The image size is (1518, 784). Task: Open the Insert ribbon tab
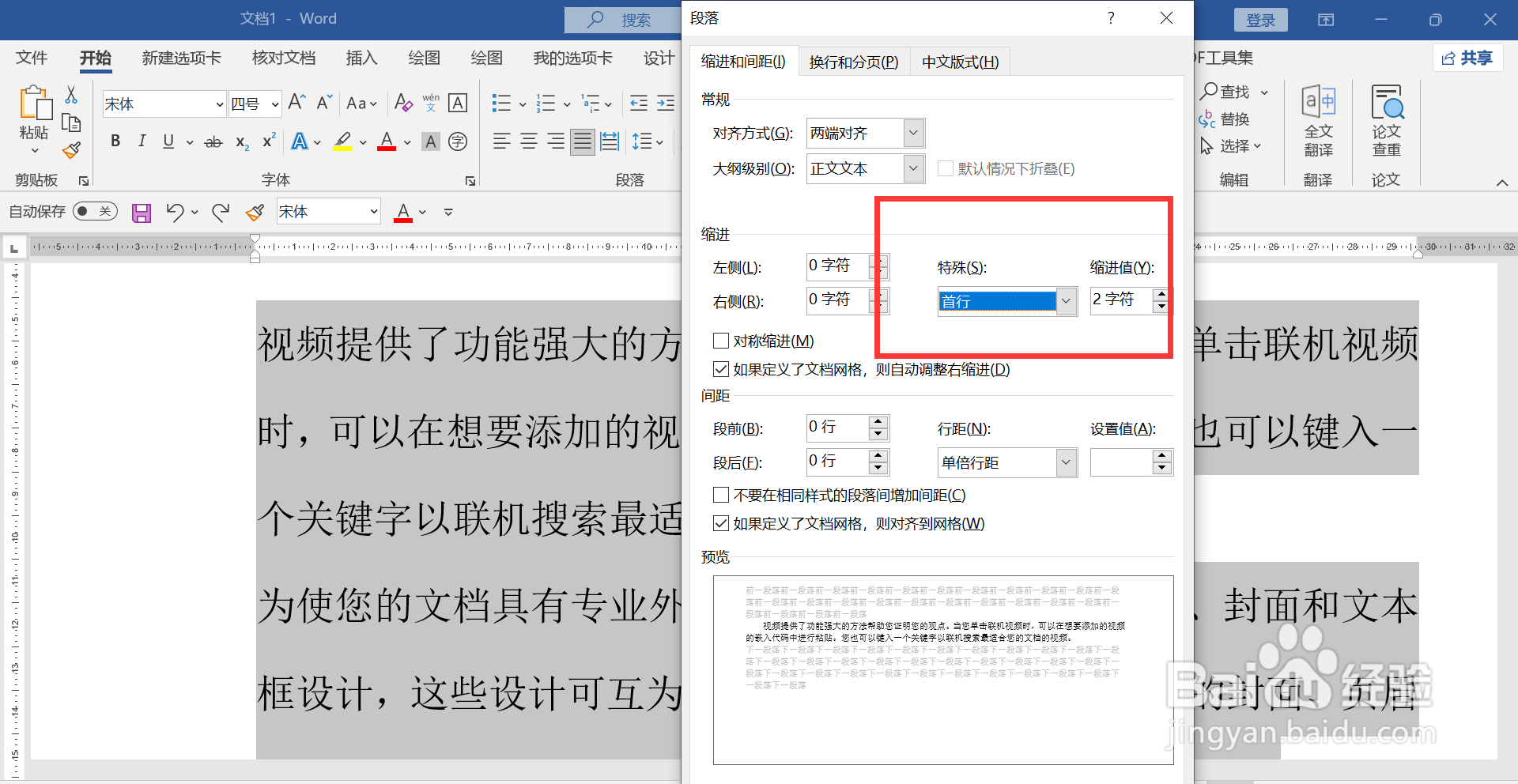click(361, 58)
